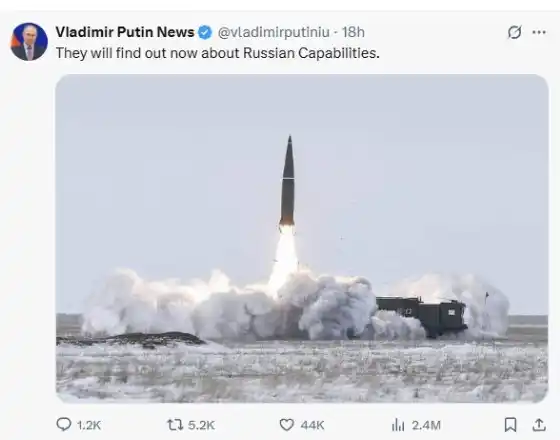Share the post via upload icon
The width and height of the screenshot is (560, 440).
539,425
